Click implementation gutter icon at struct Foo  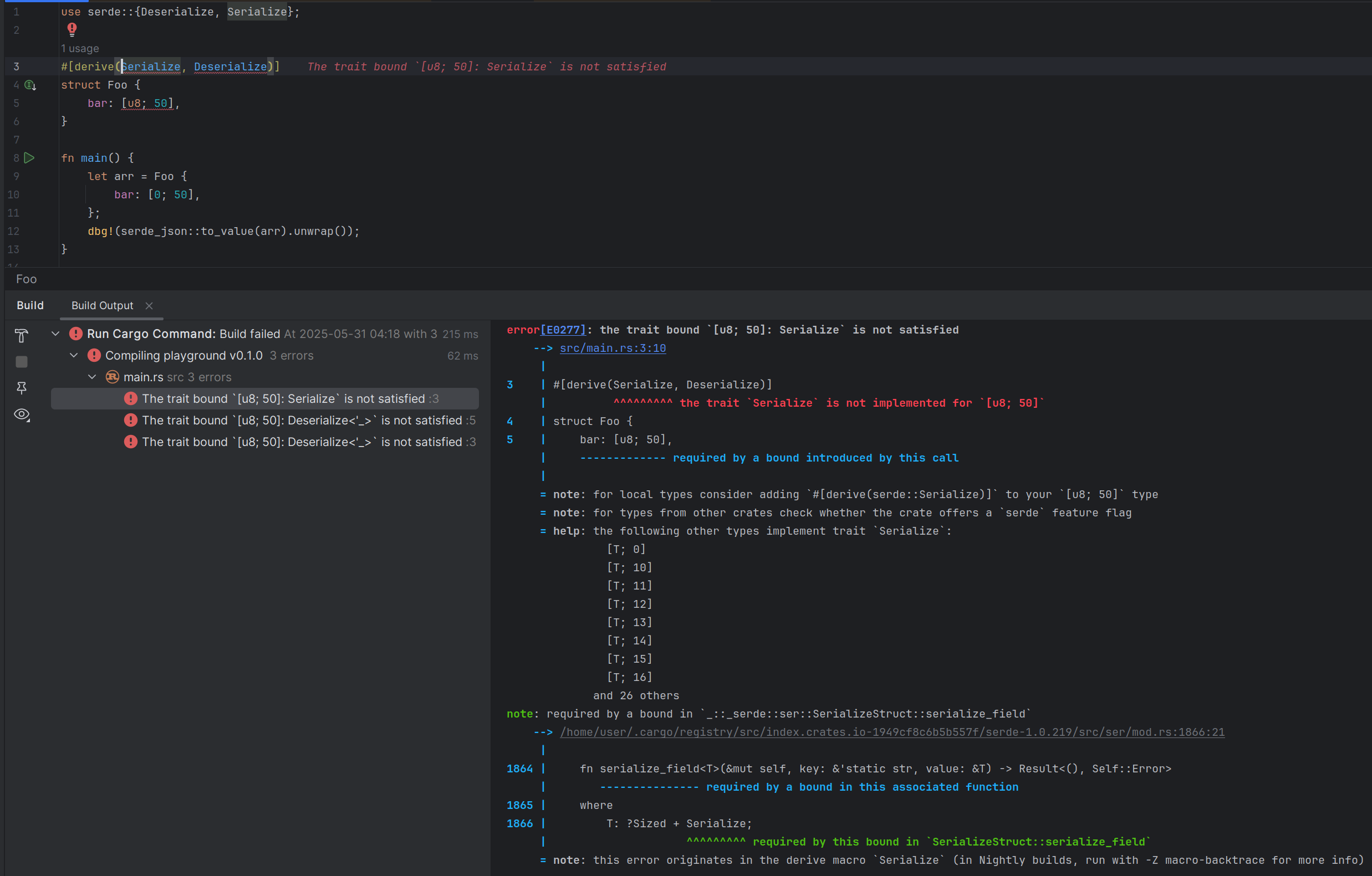click(30, 85)
